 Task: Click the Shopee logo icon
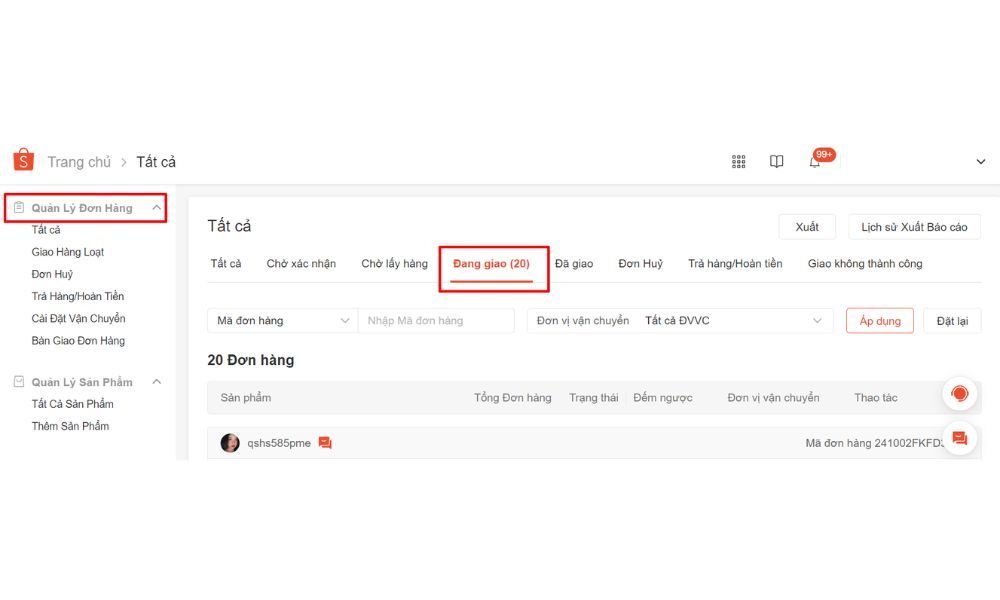point(24,160)
